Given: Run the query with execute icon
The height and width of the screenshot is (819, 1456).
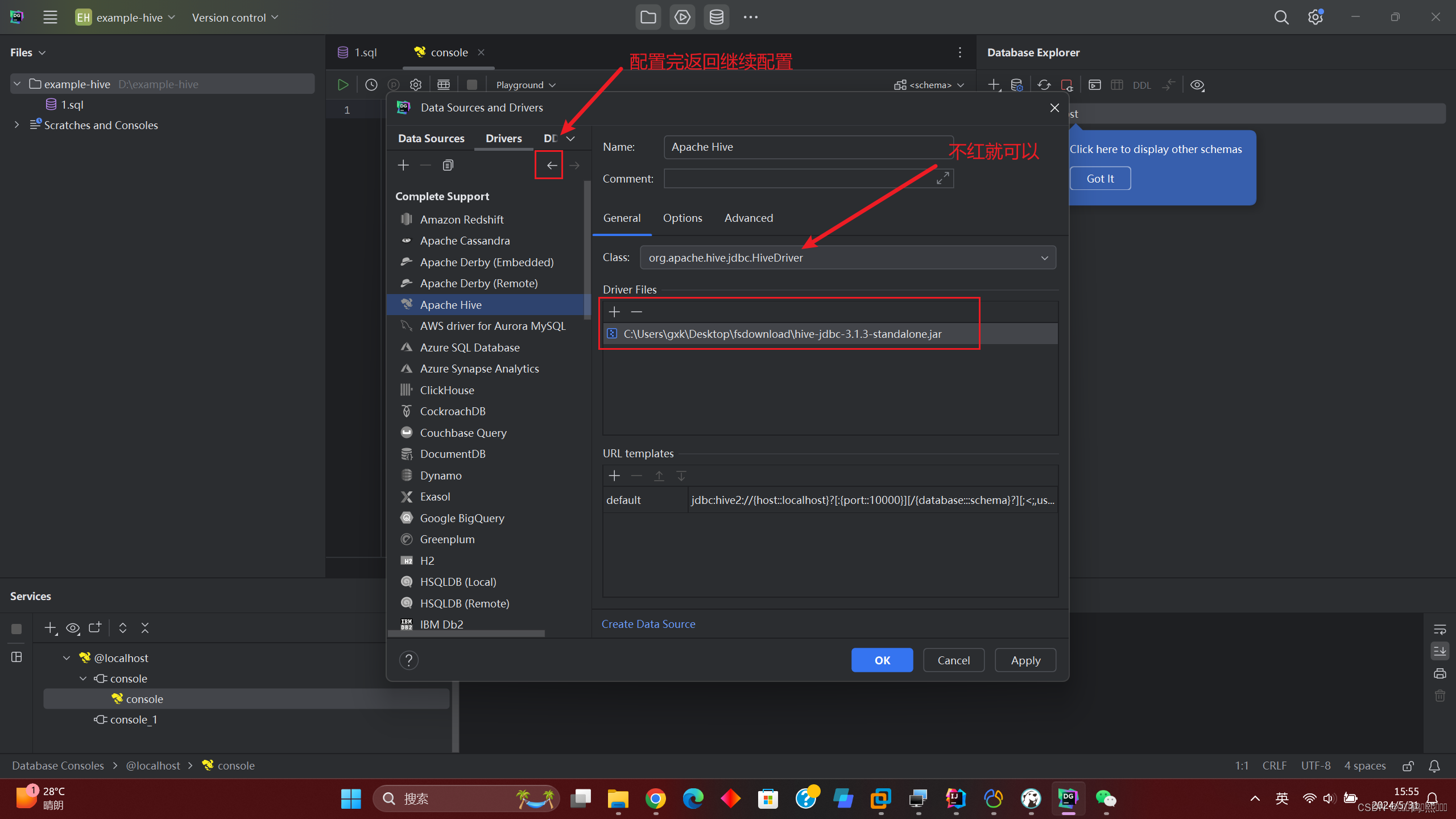Looking at the screenshot, I should [342, 85].
